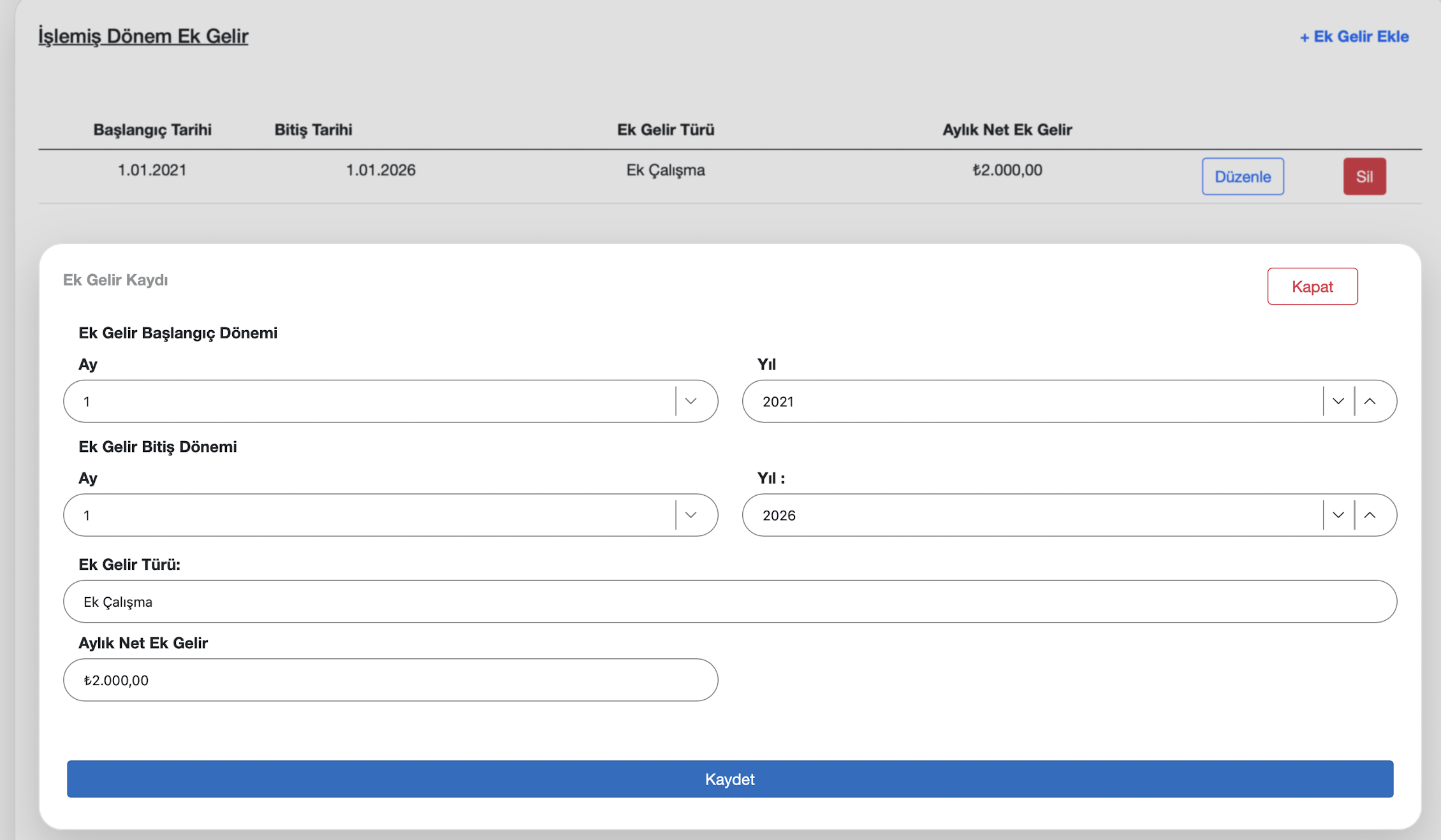
Task: Click İşlemiş Dönem Ek Gelir heading
Action: point(143,36)
